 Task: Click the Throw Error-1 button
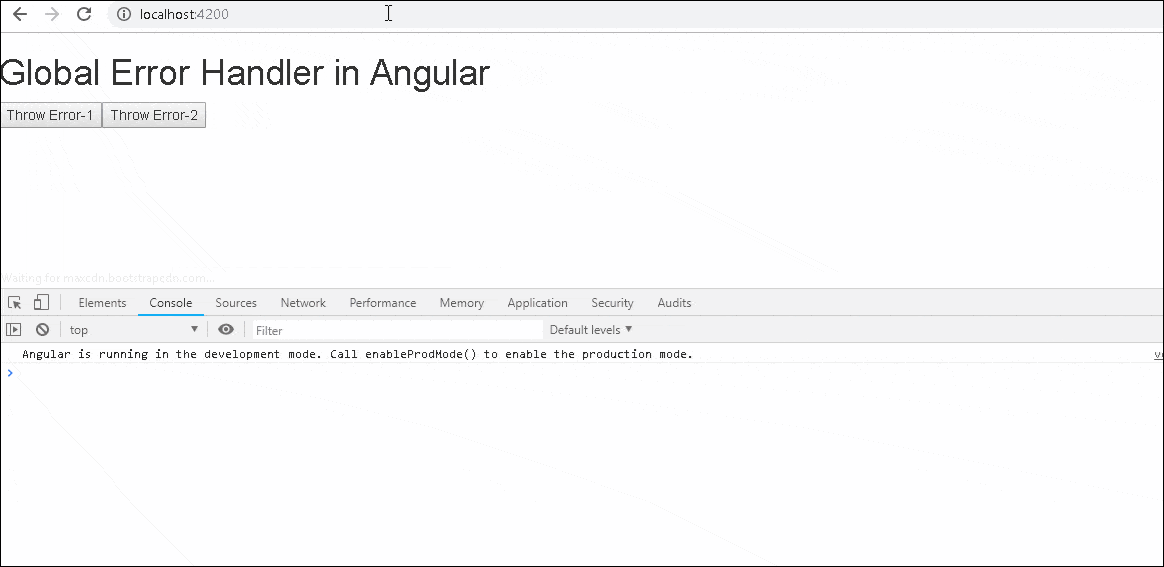tap(50, 115)
